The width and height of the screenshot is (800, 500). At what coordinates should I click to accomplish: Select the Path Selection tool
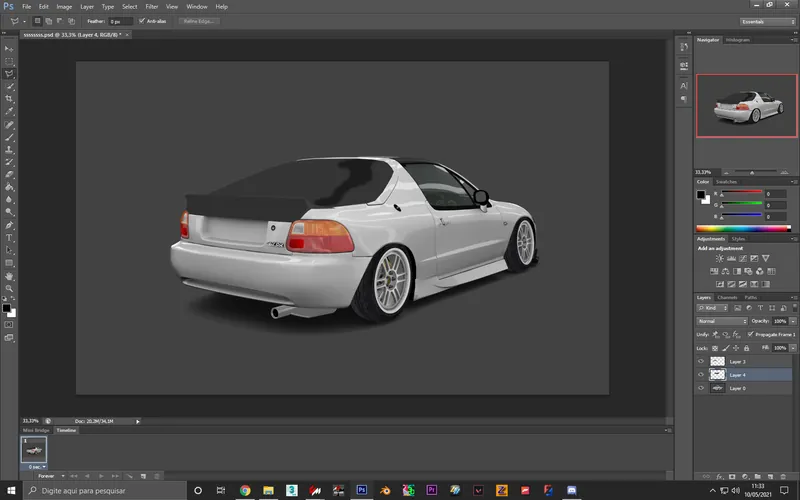point(9,251)
